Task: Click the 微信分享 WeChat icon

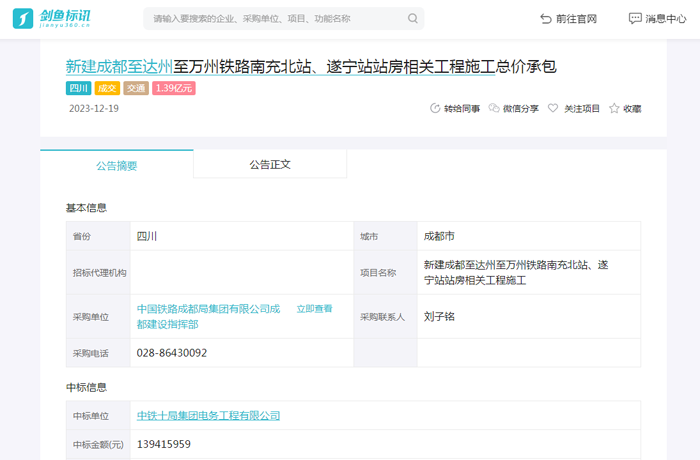Action: tap(494, 108)
